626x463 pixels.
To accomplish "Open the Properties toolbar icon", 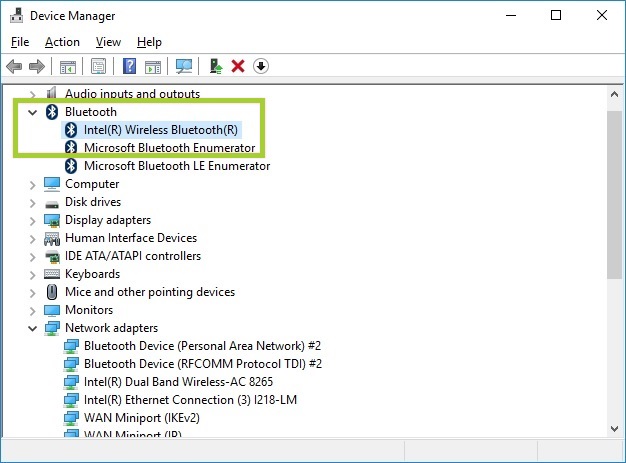I will click(x=98, y=66).
